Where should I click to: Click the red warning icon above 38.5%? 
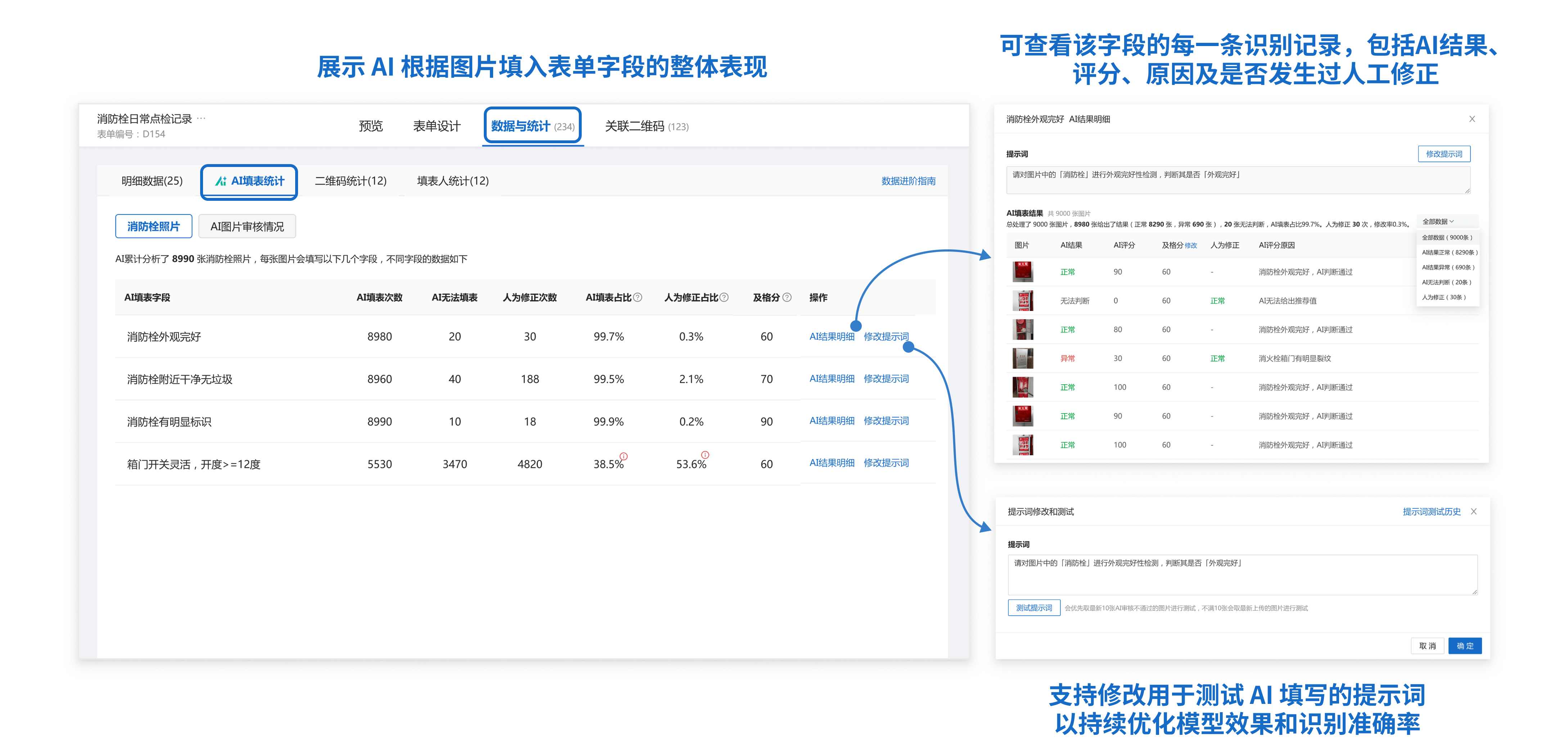coord(623,456)
